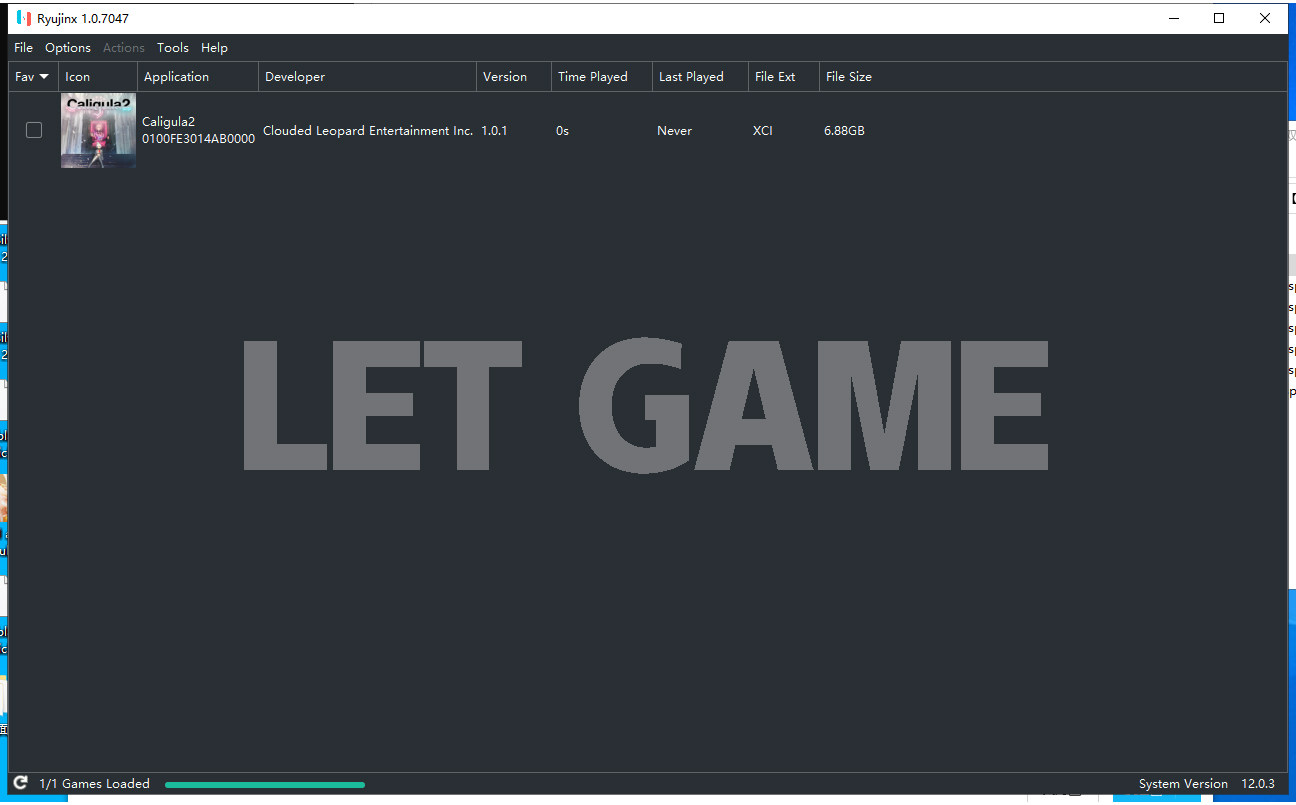Screen dimensions: 1296x805
Task: Sort games by Application column header
Action: [x=177, y=77]
